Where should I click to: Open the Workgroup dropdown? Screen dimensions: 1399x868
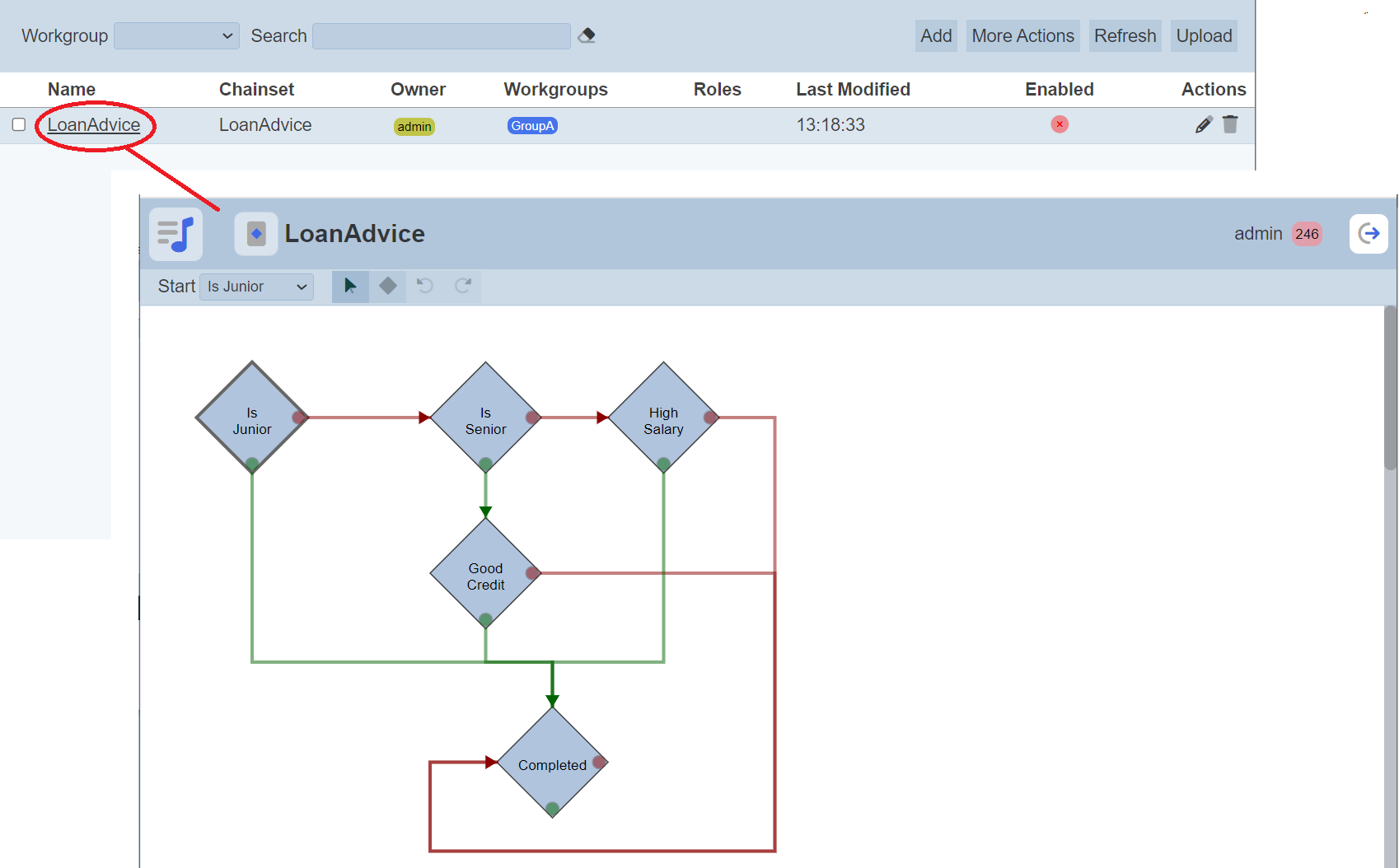point(176,36)
